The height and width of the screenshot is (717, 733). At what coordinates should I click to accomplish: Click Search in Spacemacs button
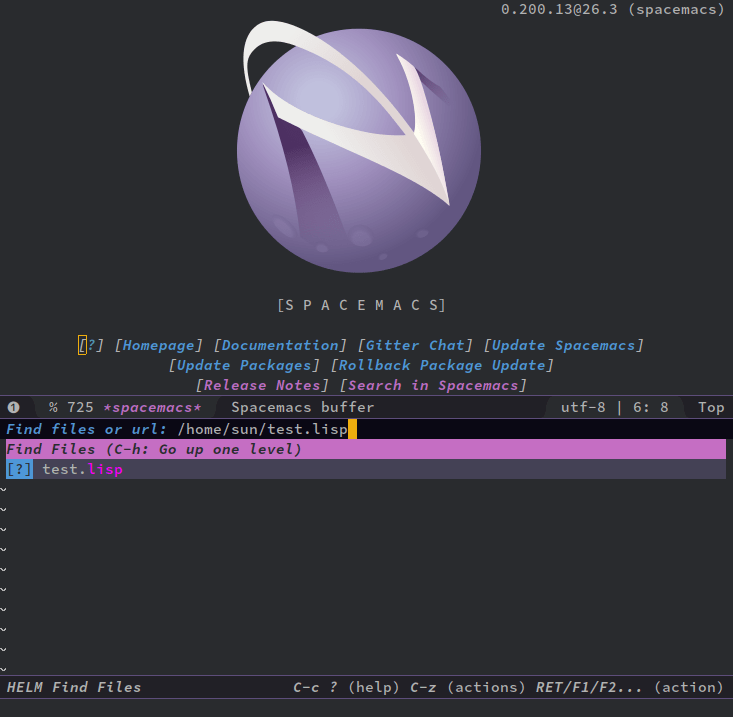pos(433,386)
